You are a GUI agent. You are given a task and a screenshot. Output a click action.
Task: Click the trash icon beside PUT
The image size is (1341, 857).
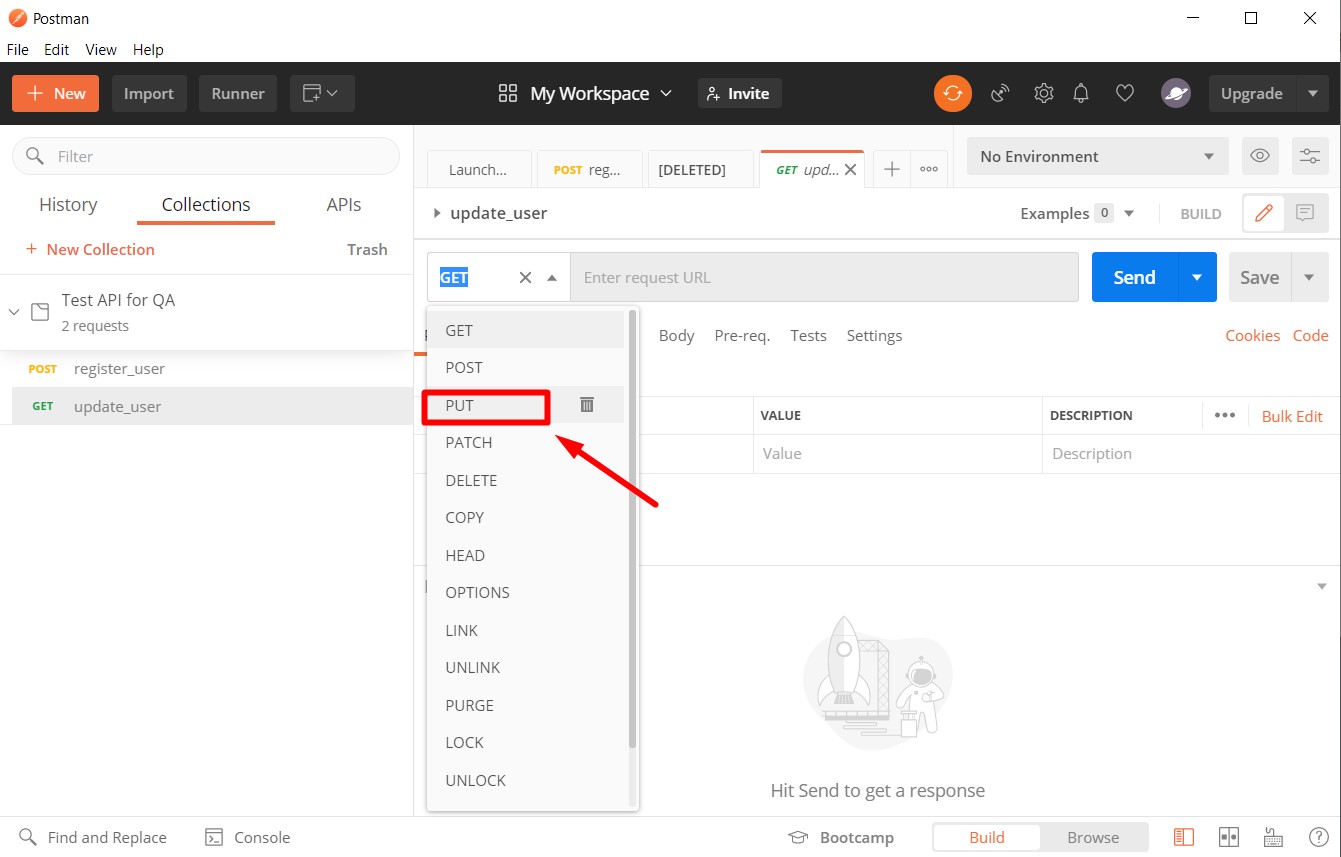click(587, 405)
